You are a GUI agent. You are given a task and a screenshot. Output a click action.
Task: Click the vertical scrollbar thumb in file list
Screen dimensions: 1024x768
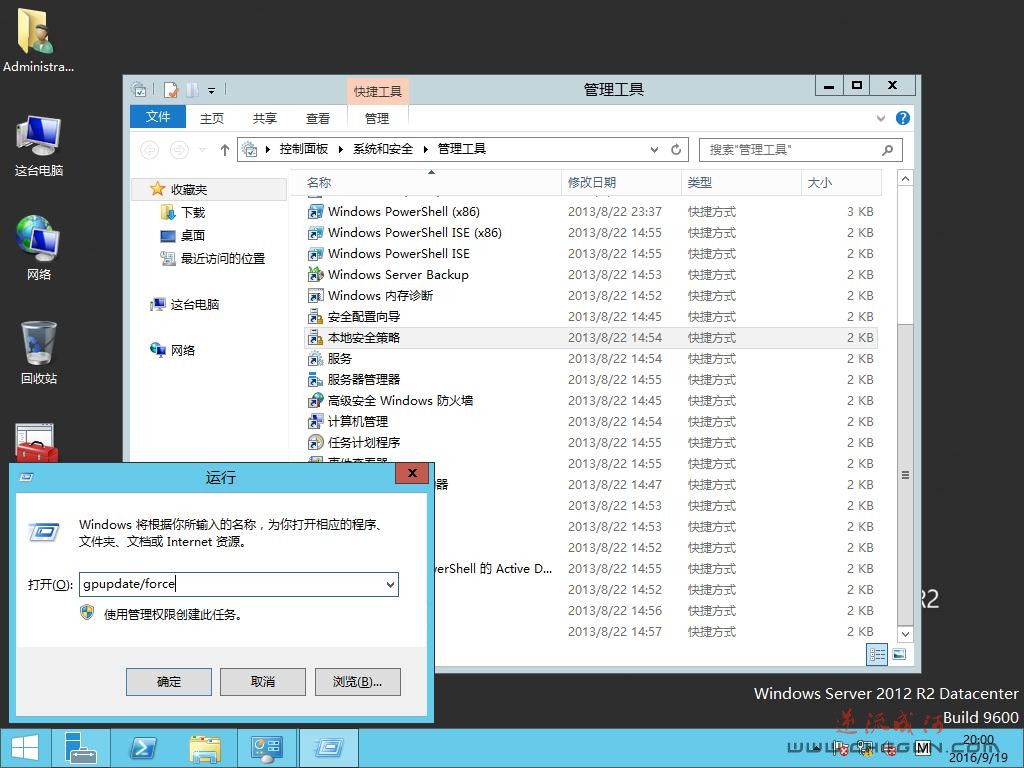click(x=905, y=475)
